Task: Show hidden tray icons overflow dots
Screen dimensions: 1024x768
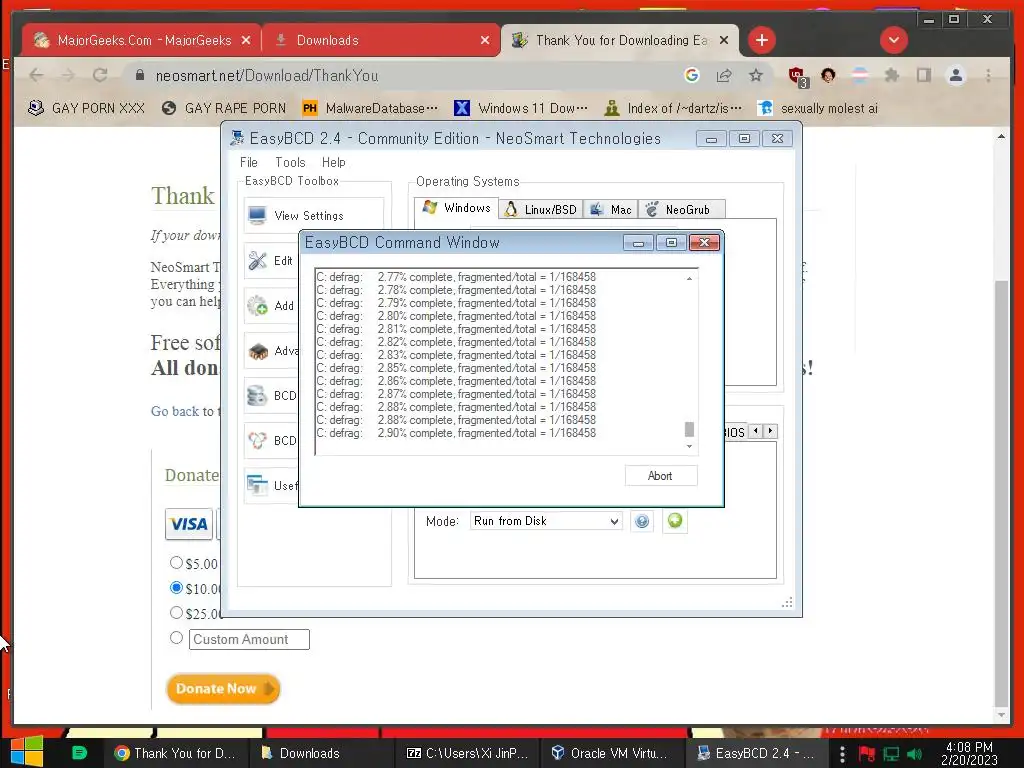Action: pos(842,754)
